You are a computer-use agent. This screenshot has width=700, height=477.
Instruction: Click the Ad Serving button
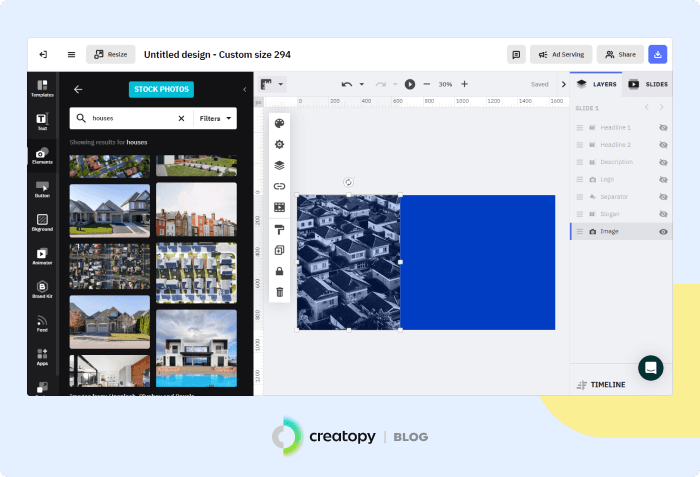(561, 55)
